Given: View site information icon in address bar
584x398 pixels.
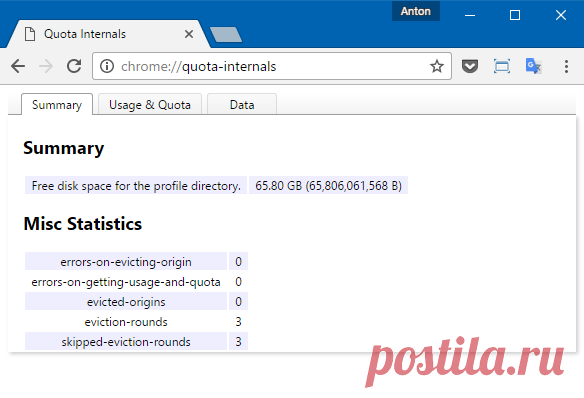Looking at the screenshot, I should (x=107, y=66).
